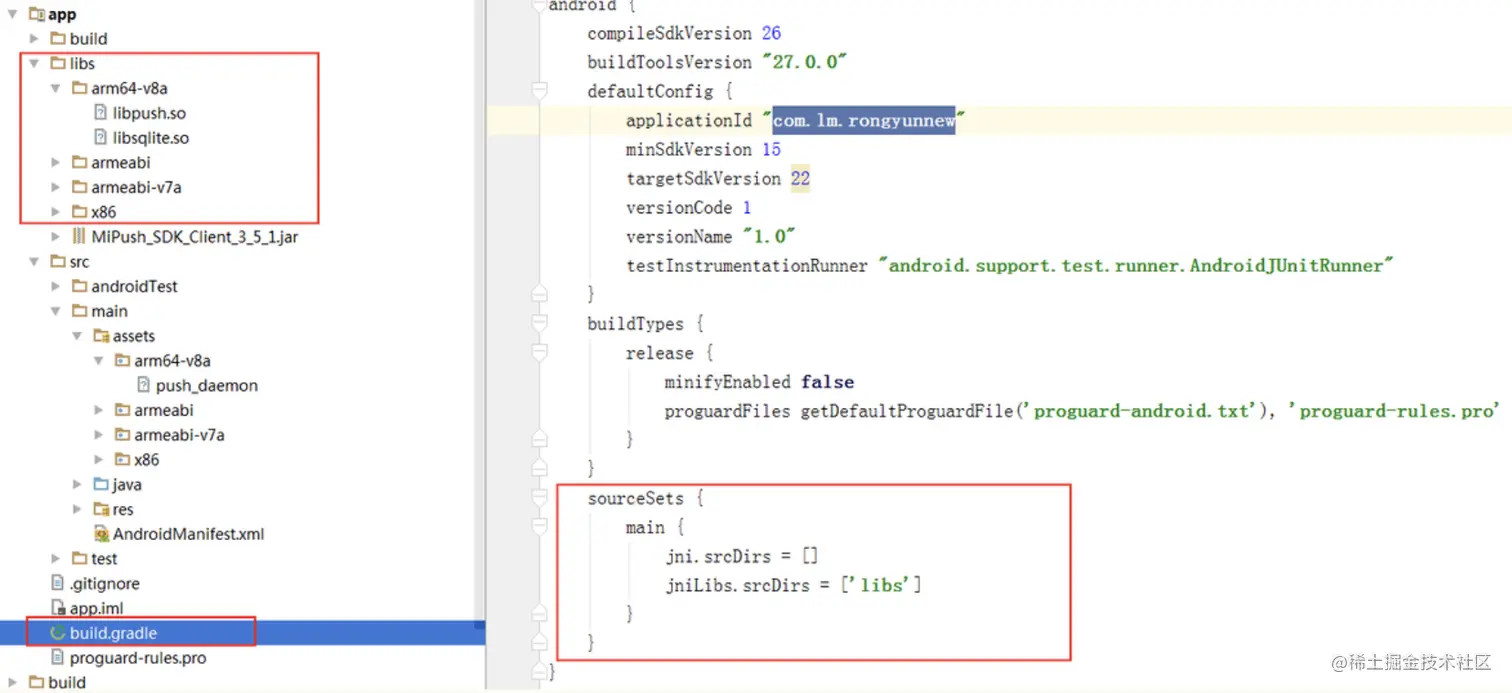Fold the release block in gutter
Screen dimensions: 1512x693
point(540,353)
